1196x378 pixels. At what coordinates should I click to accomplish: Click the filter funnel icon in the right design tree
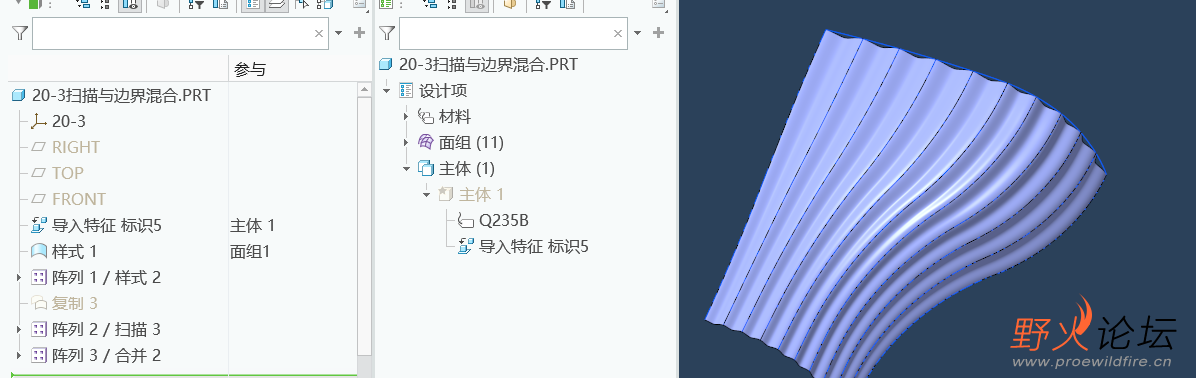[x=387, y=33]
